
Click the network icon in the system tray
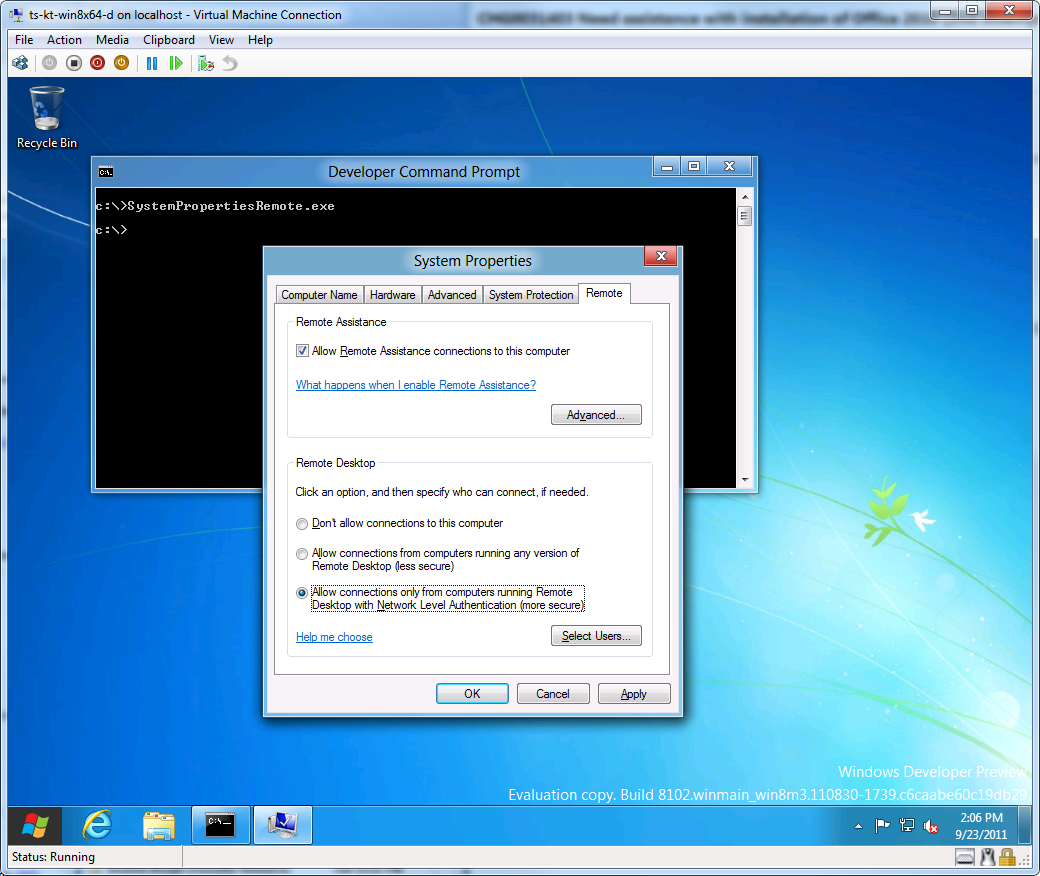click(906, 825)
